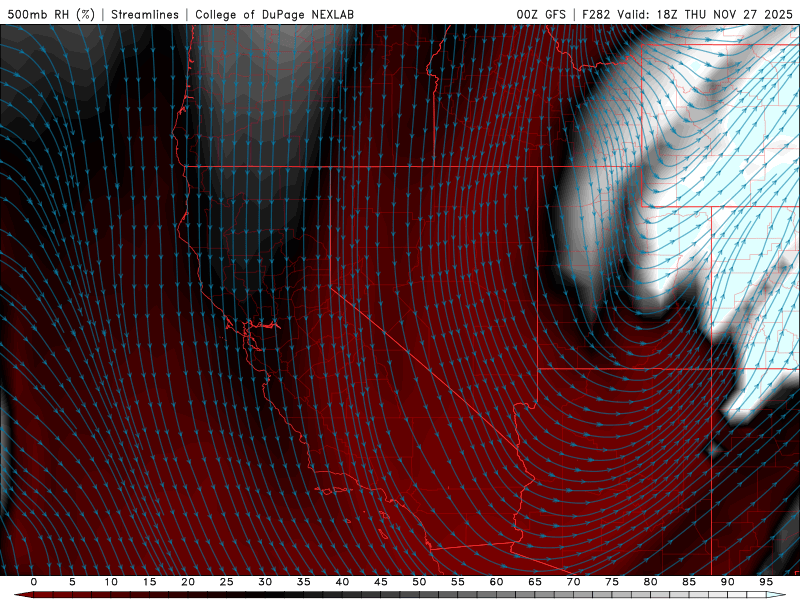Click the "60" label on the RH scale

[496, 582]
